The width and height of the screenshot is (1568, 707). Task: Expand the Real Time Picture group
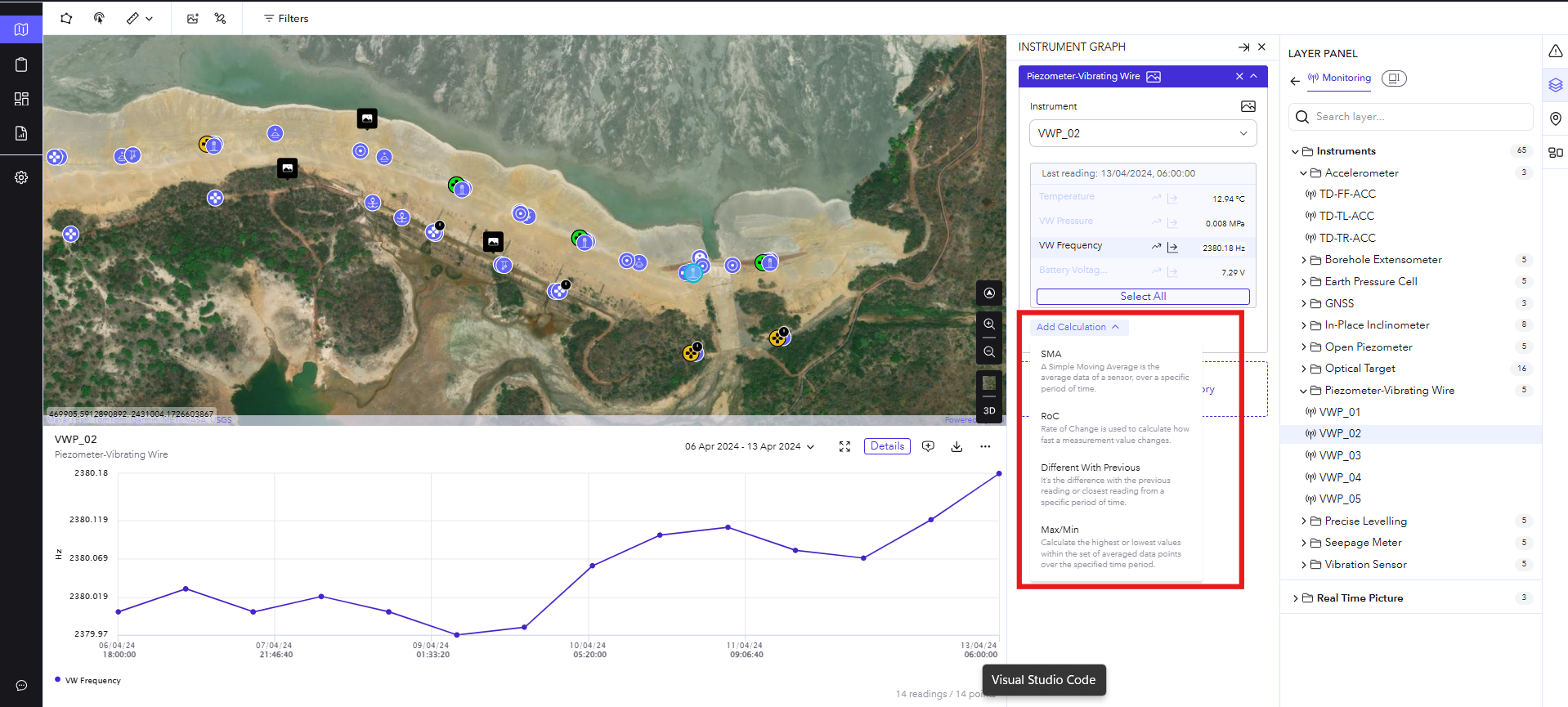[x=1295, y=598]
